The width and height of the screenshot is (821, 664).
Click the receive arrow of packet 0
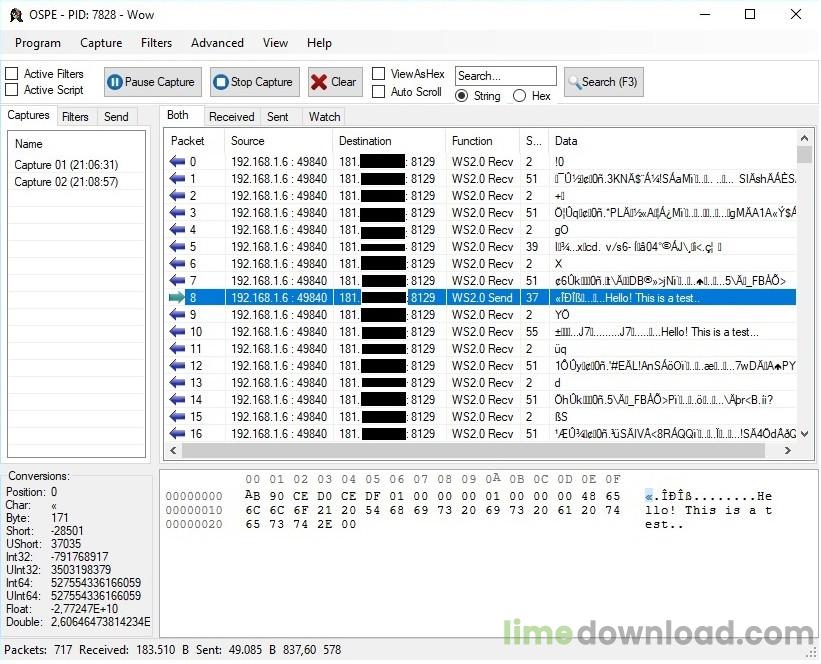pyautogui.click(x=177, y=161)
